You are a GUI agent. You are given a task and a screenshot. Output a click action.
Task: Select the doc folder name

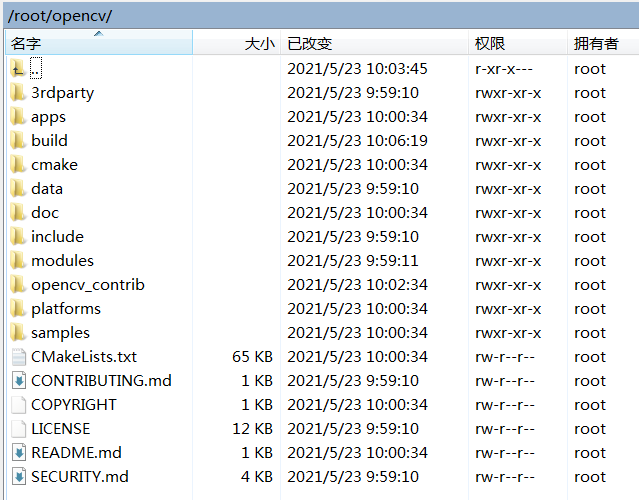45,213
